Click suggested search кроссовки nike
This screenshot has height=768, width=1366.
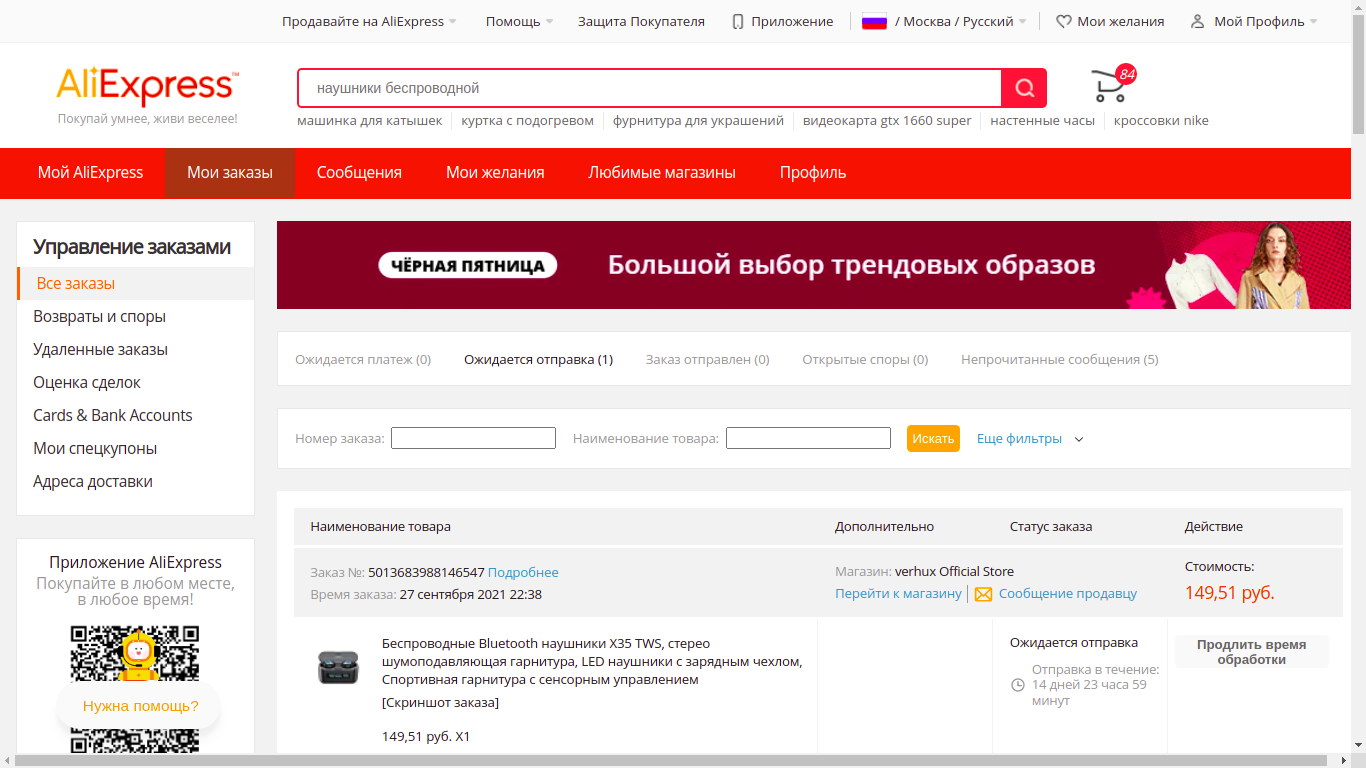[1161, 120]
